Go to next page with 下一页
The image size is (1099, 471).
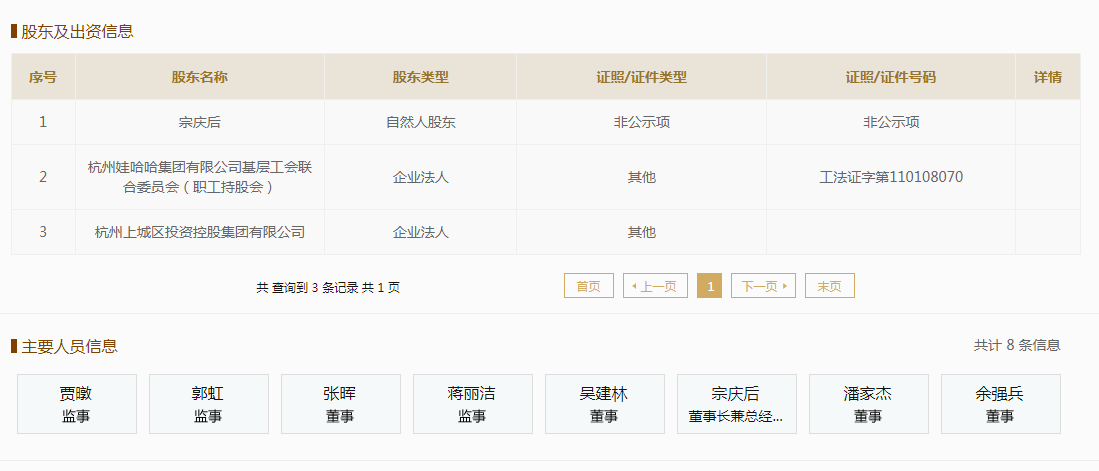(x=763, y=286)
